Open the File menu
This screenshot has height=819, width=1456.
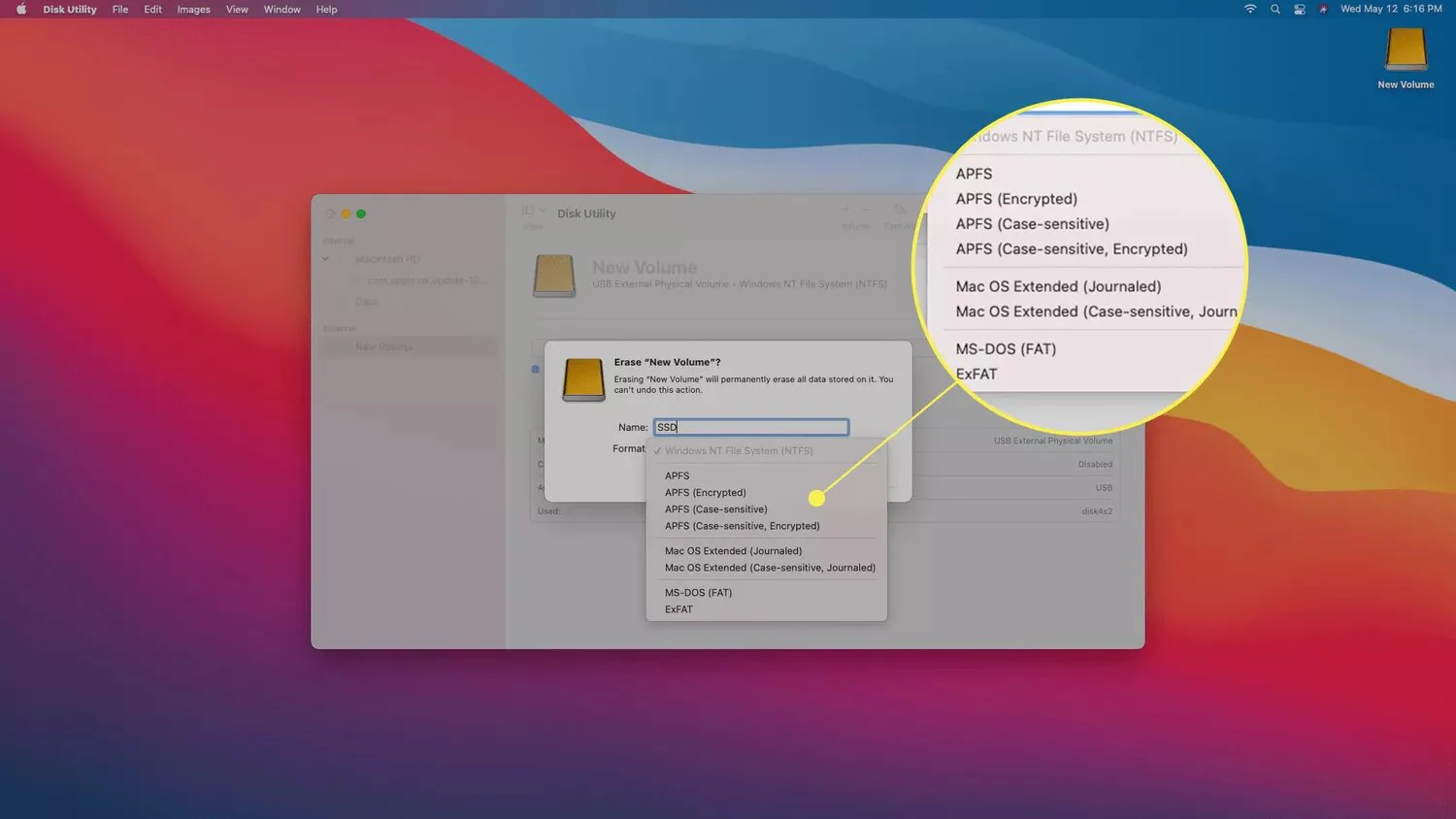(x=120, y=10)
